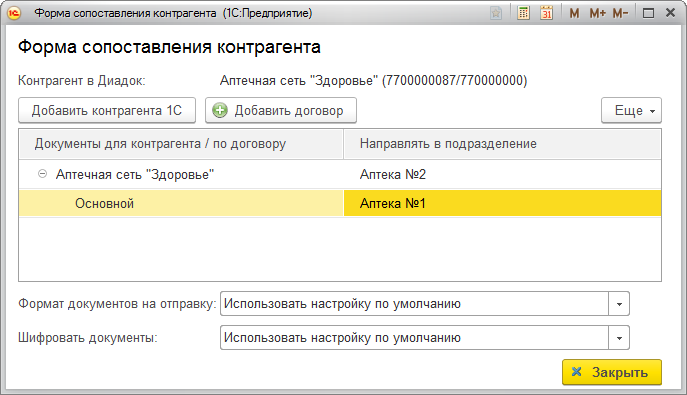Image resolution: width=687 pixels, height=395 pixels.
Task: Click the M memory button
Action: tap(574, 14)
